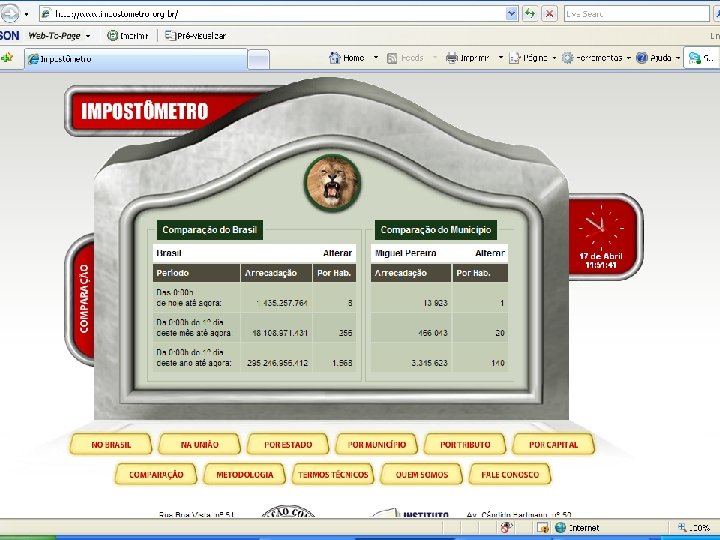Expand the Imprimir dropdown arrow in command bar
This screenshot has width=720, height=540.
tap(501, 58)
